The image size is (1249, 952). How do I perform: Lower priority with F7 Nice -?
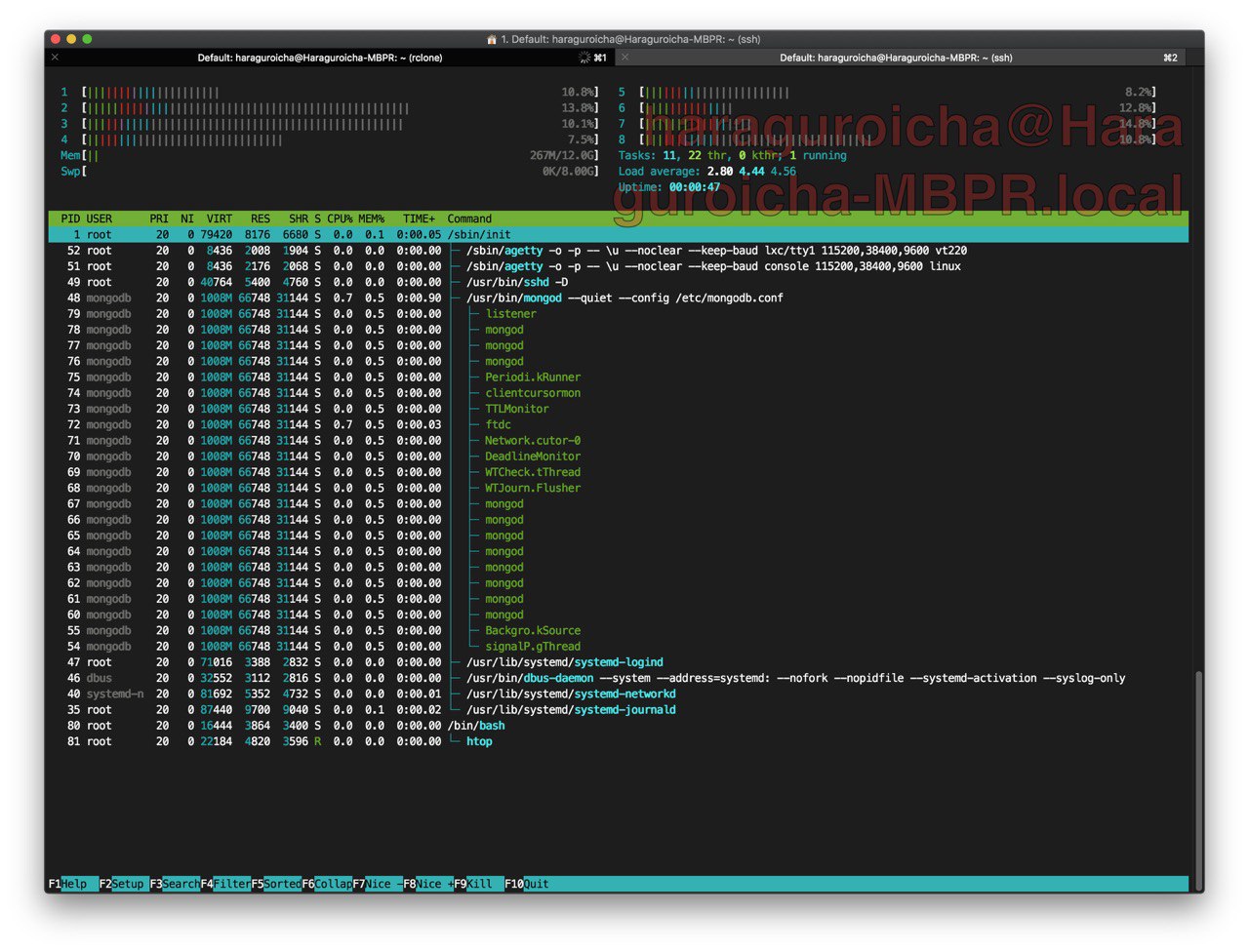[378, 884]
